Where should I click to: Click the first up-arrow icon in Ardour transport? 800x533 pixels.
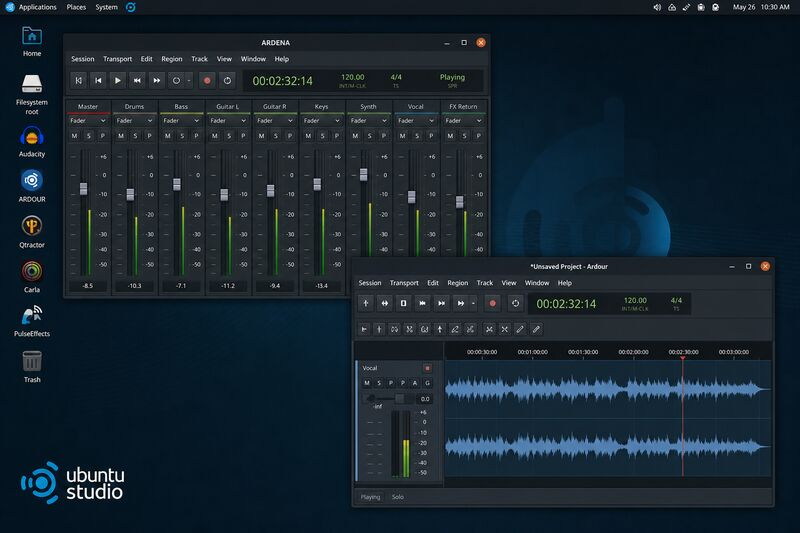(x=366, y=303)
